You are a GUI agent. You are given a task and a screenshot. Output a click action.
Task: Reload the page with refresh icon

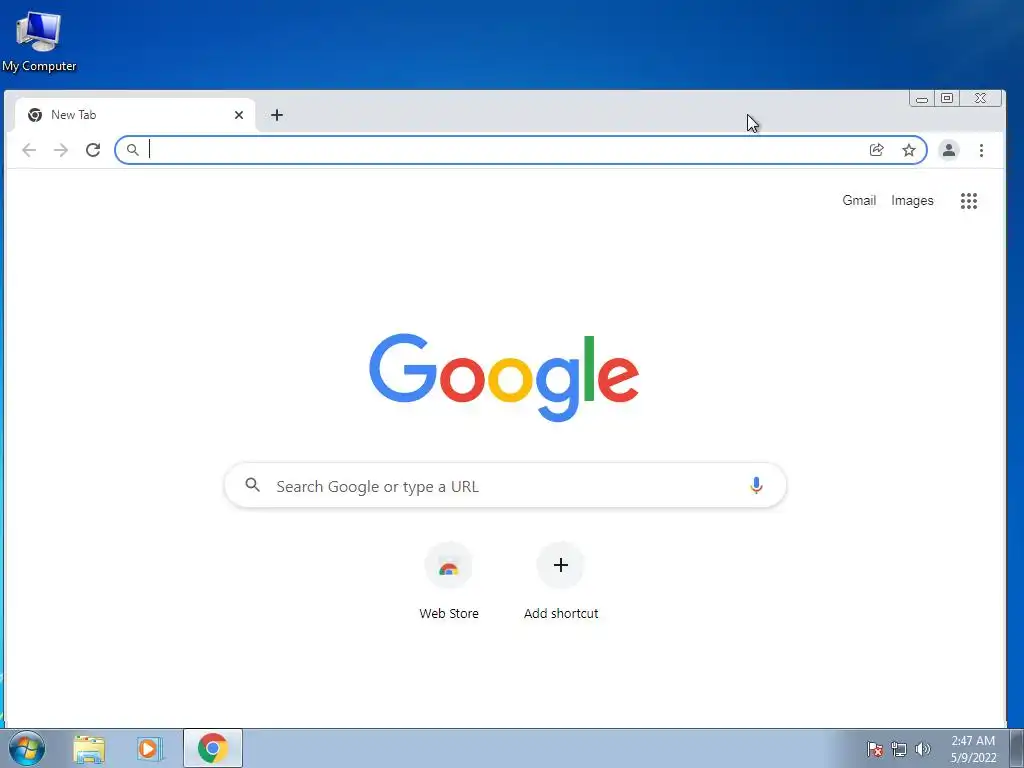(93, 150)
